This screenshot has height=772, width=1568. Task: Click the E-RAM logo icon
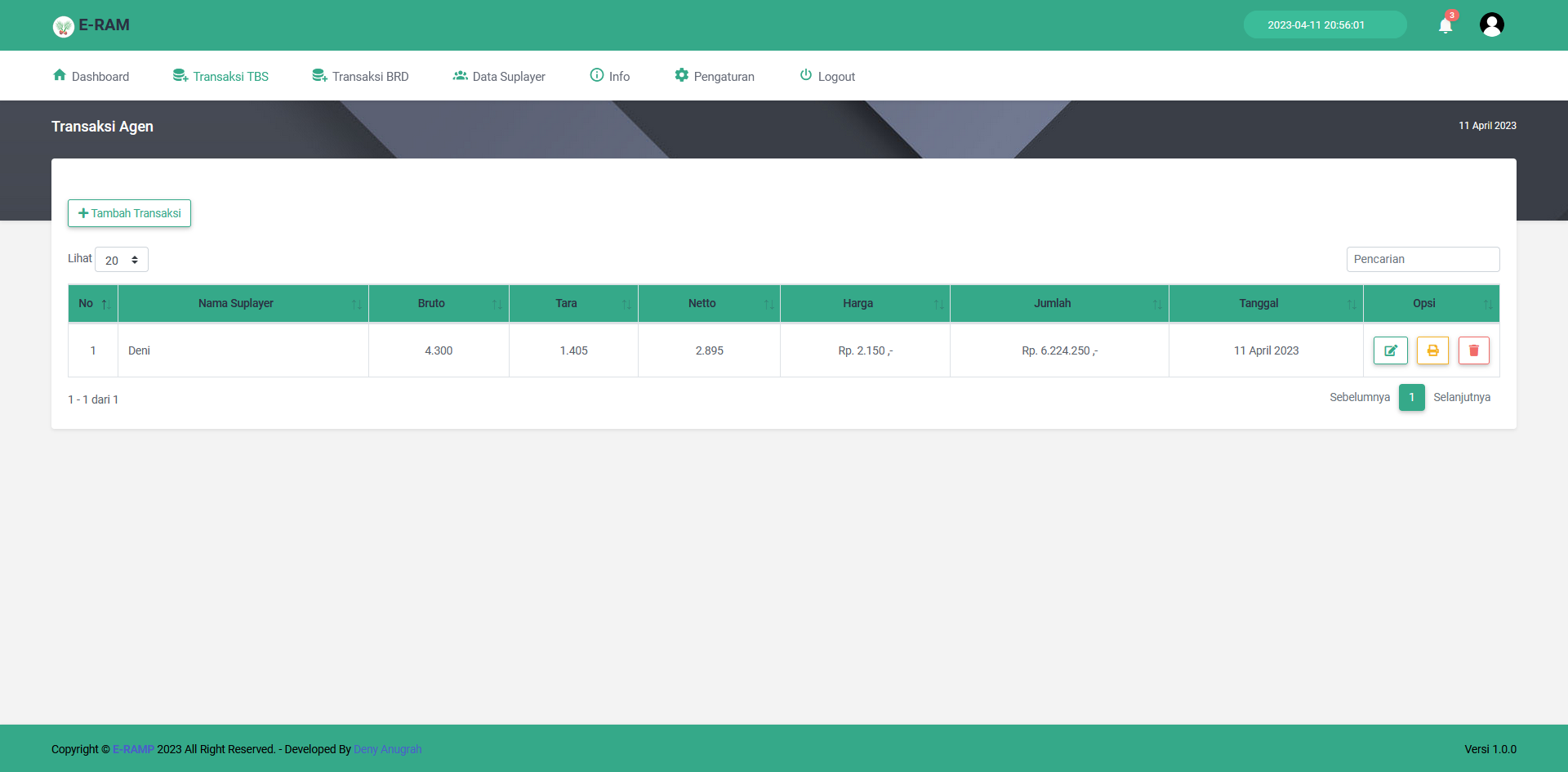pos(62,26)
